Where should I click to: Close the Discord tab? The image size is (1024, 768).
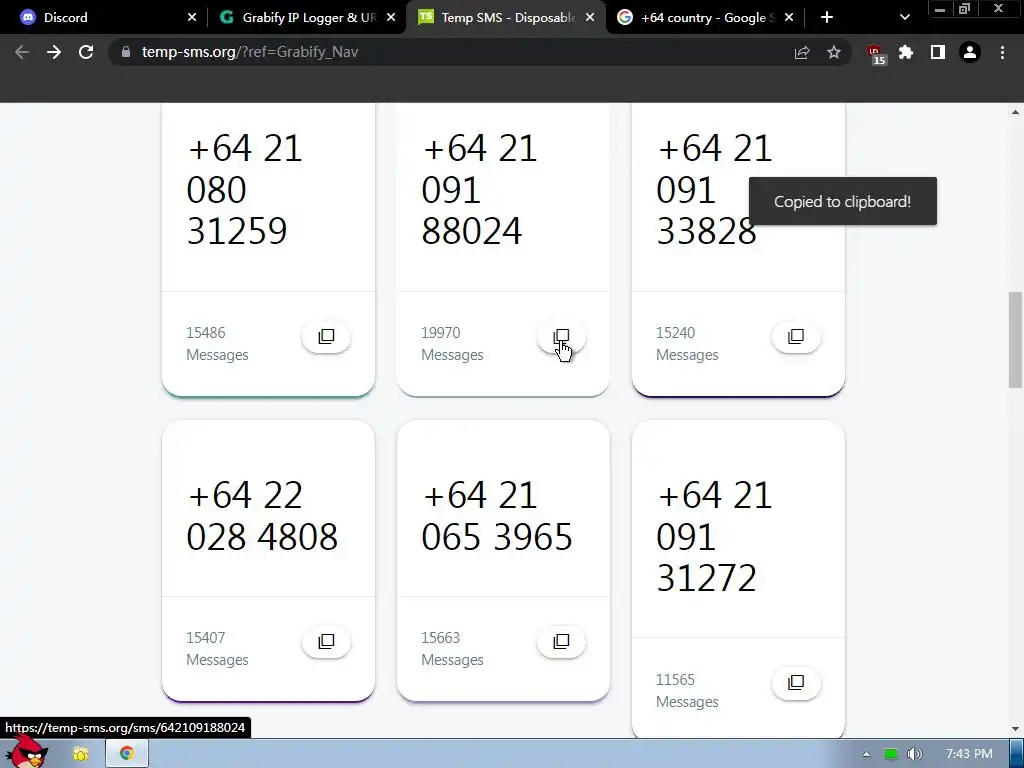click(191, 18)
